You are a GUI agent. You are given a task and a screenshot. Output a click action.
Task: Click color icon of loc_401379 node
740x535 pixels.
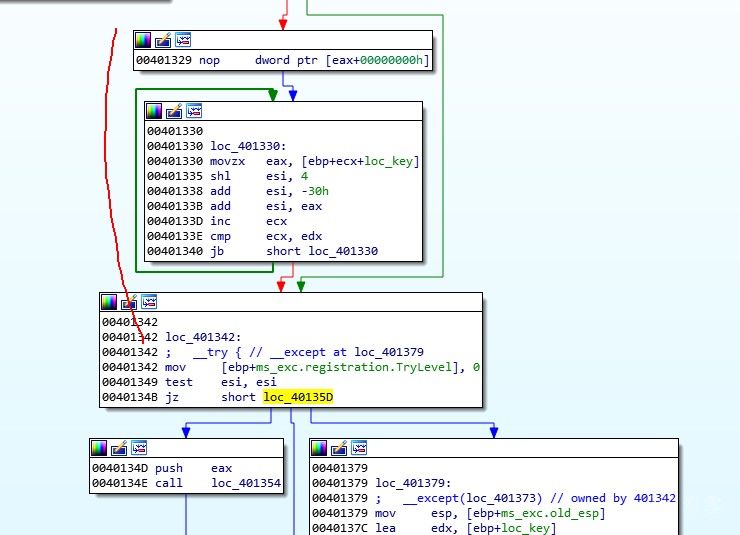(319, 448)
